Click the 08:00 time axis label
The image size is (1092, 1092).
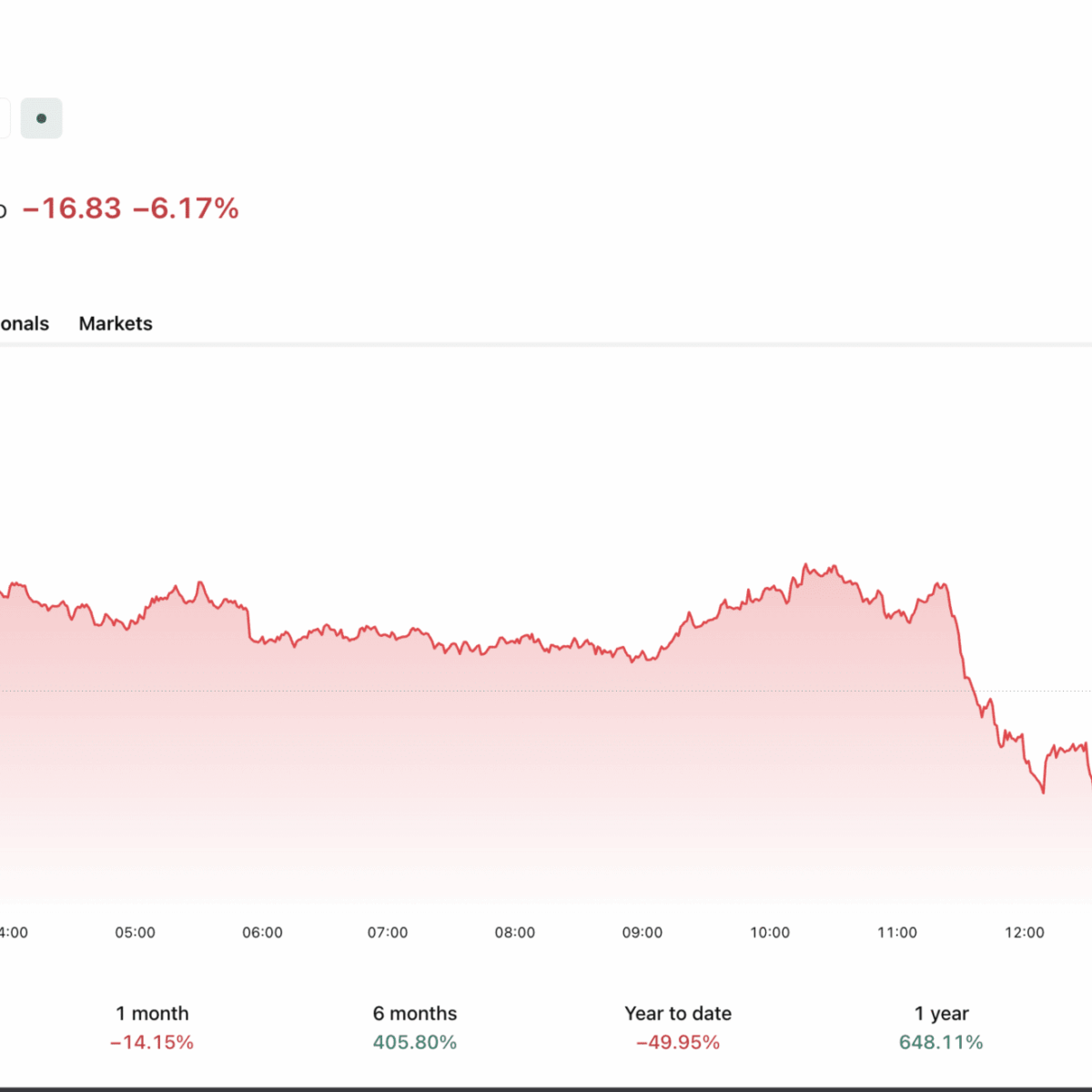point(515,933)
